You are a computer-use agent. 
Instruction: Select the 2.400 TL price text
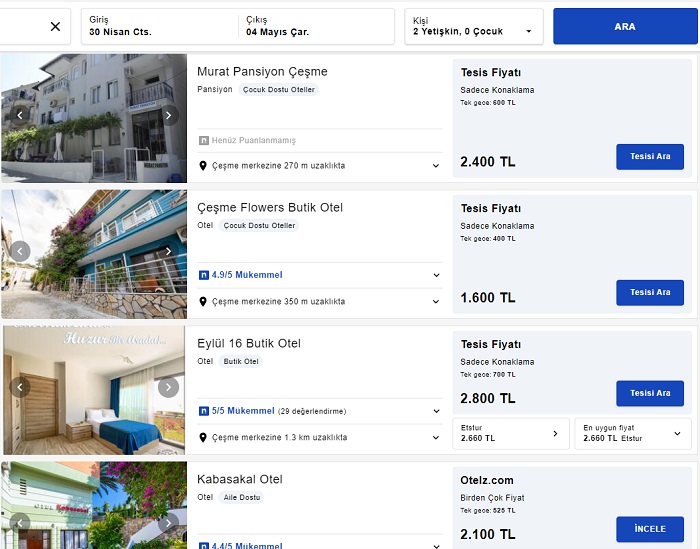[488, 162]
